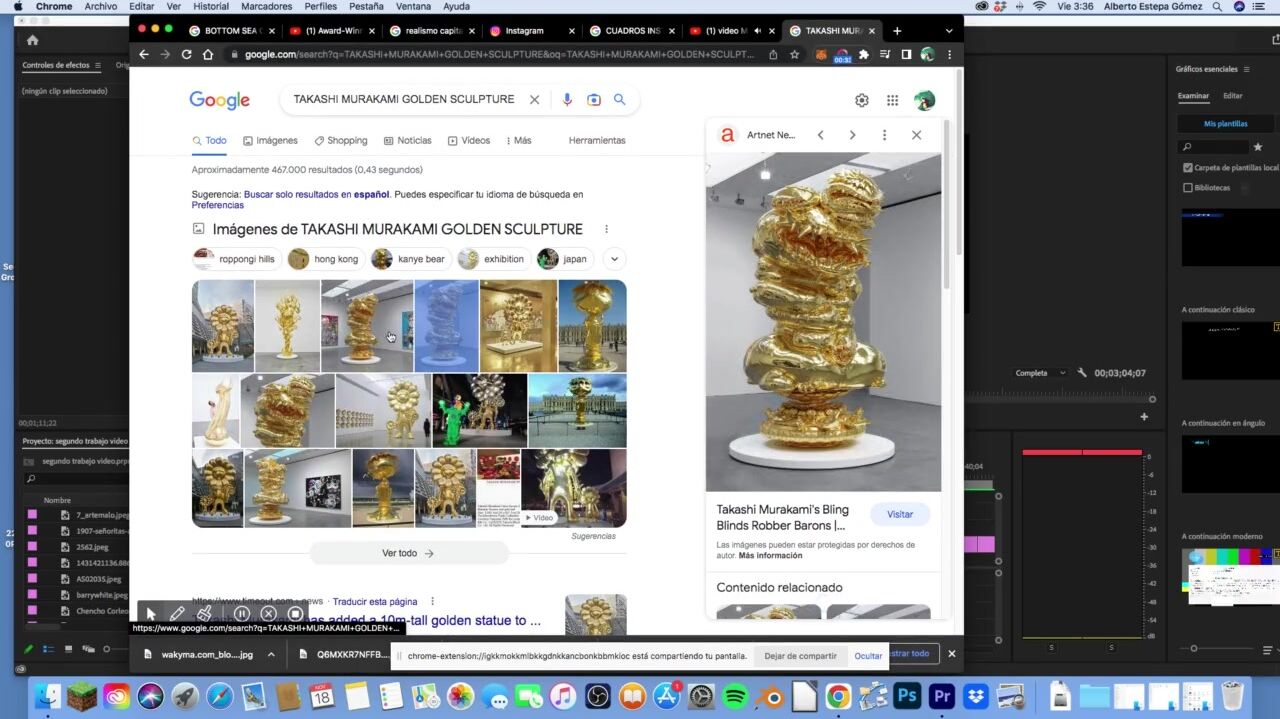
Task: Pause the screen recording in overlay toolbar
Action: [242, 614]
